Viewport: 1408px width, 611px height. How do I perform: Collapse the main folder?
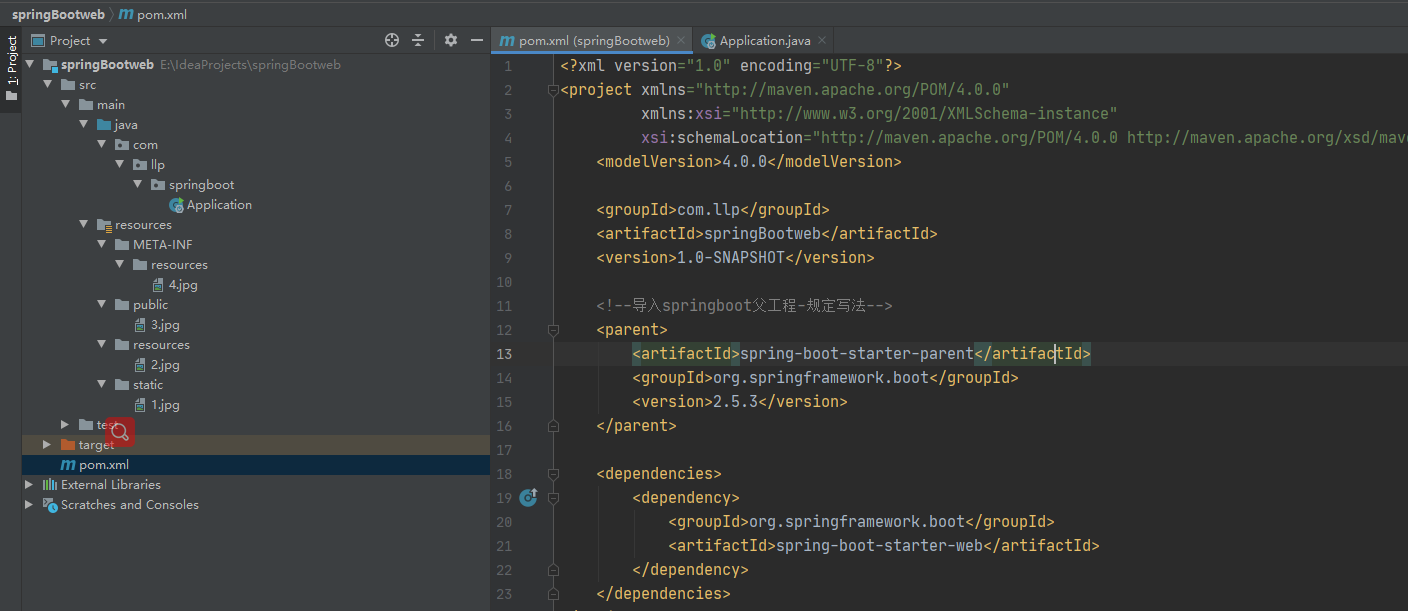click(66, 104)
